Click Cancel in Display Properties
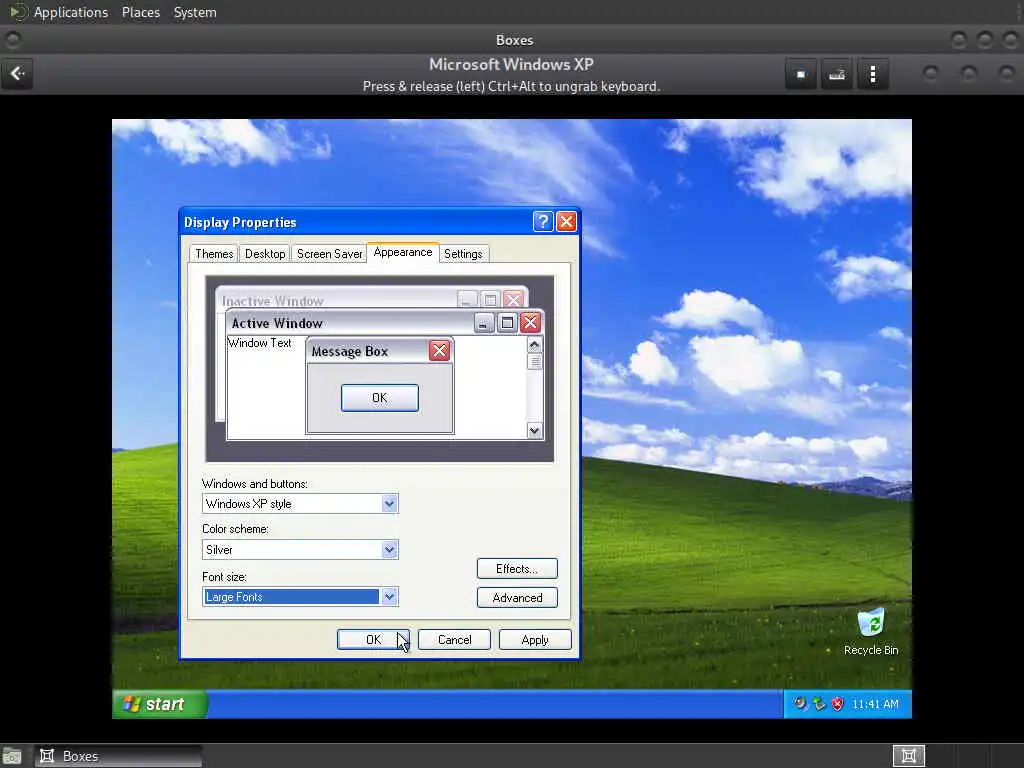Viewport: 1024px width, 768px height. point(455,639)
